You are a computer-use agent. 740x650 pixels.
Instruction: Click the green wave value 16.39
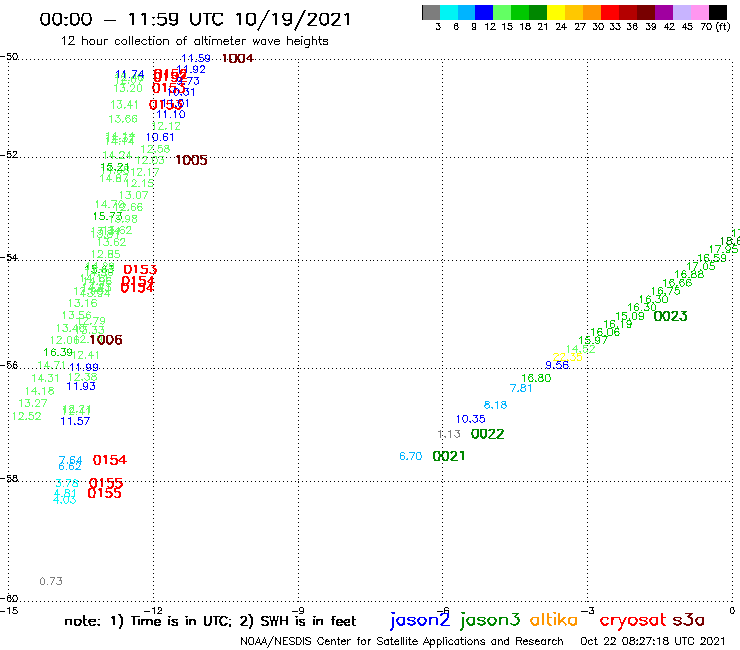coord(58,353)
